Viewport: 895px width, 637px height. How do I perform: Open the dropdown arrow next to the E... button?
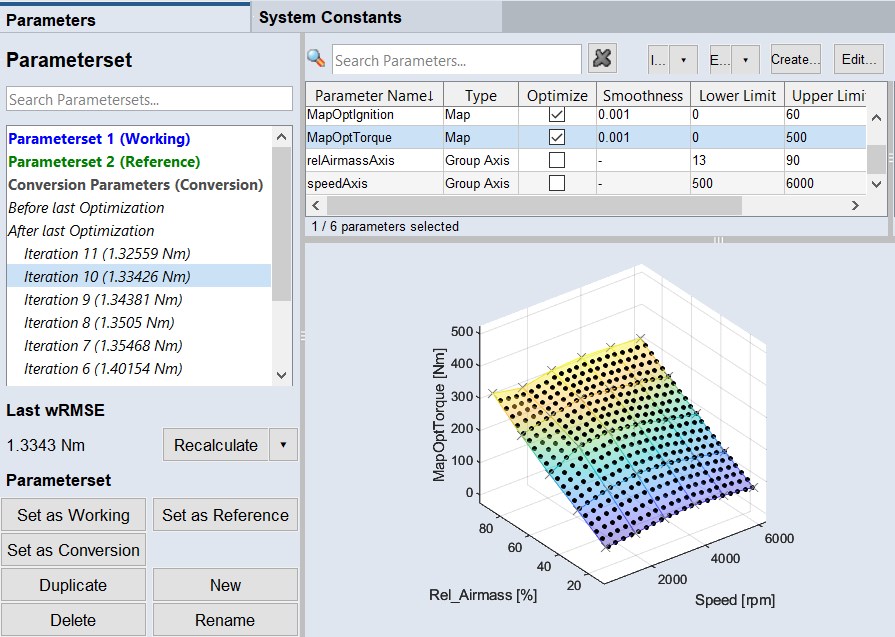pyautogui.click(x=745, y=60)
